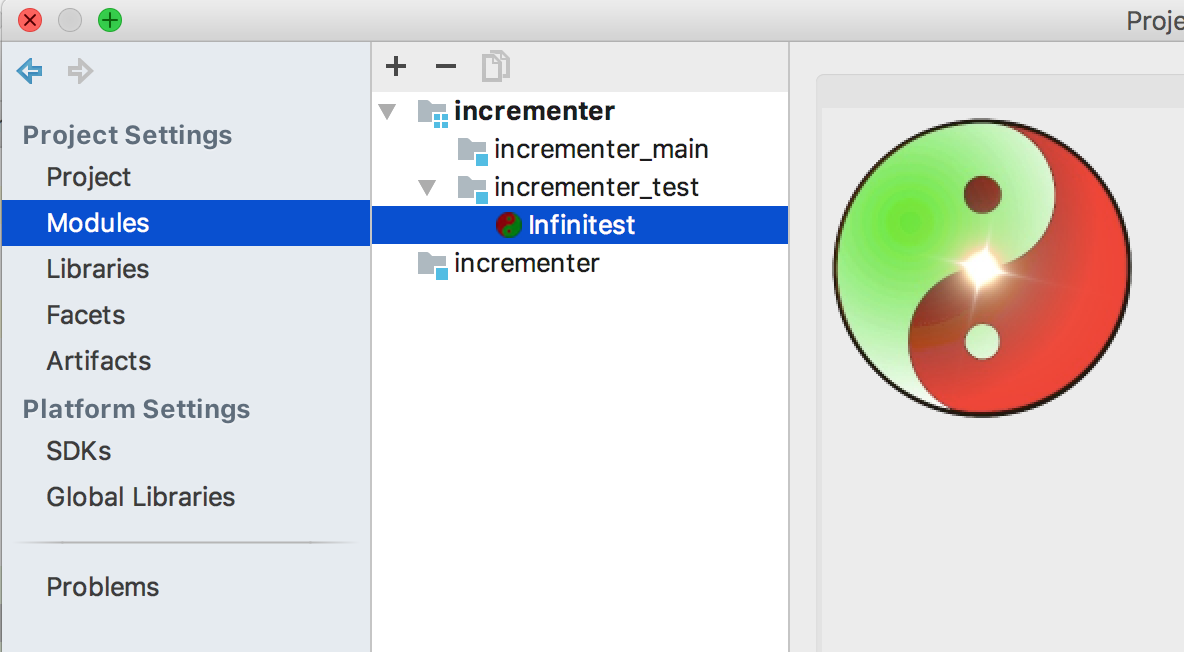Collapse the bold incrementer root node

[x=387, y=112]
